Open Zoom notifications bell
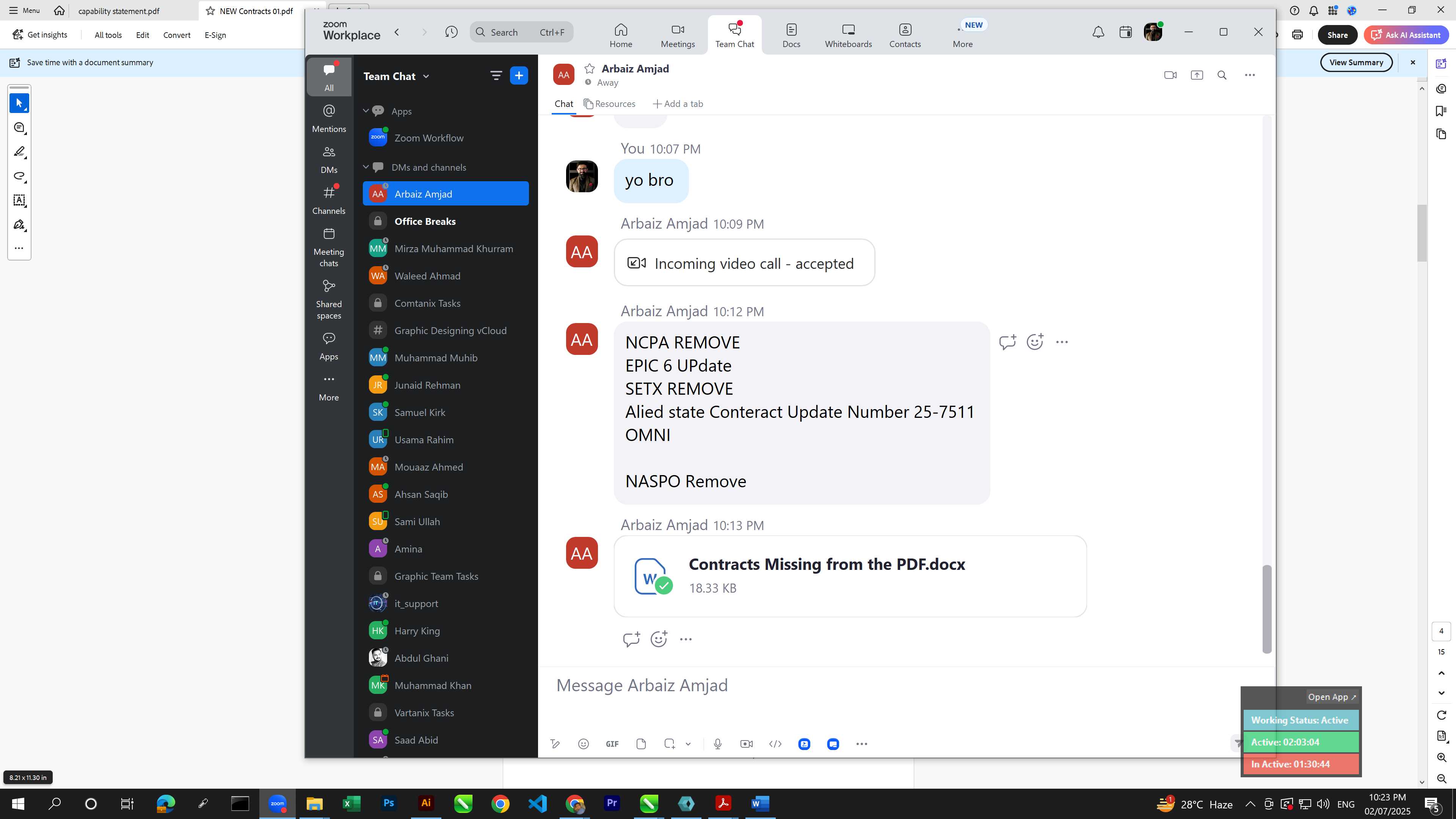 [x=1098, y=32]
